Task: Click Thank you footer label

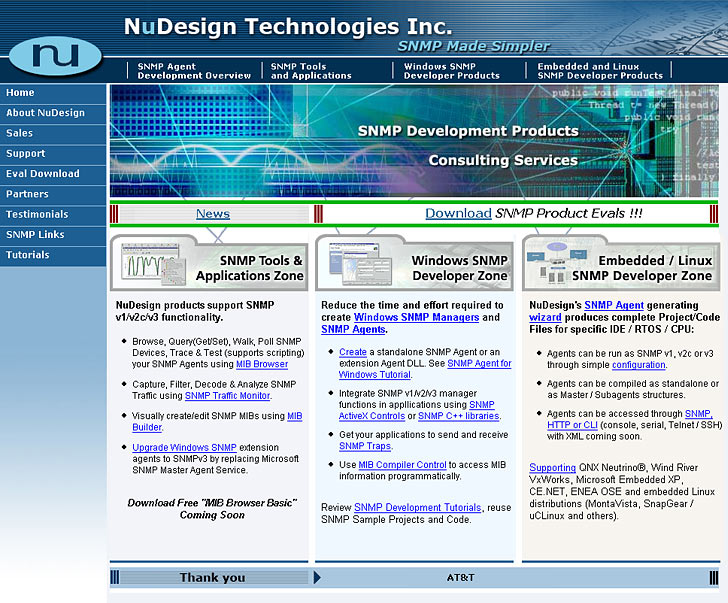Action: (213, 578)
